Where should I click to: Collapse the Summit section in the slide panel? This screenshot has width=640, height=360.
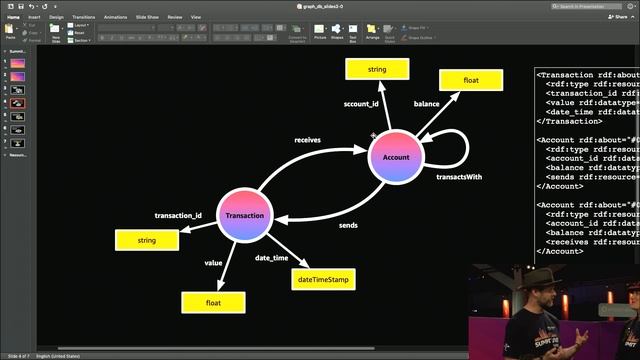[x=5, y=51]
